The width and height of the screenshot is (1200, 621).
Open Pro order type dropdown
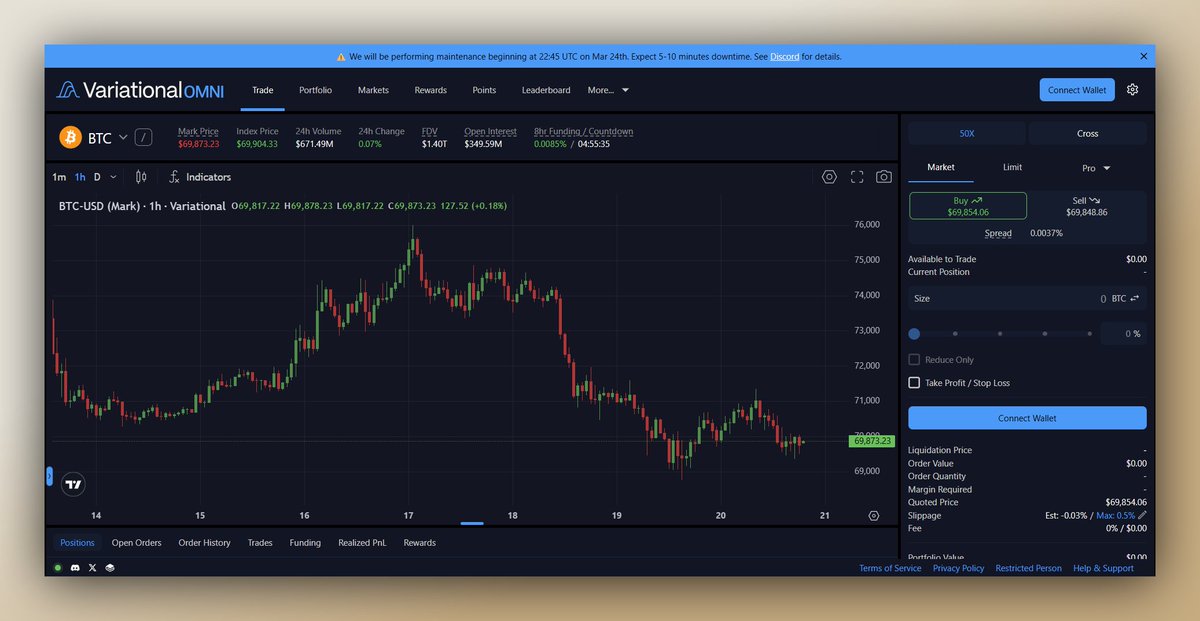1096,168
